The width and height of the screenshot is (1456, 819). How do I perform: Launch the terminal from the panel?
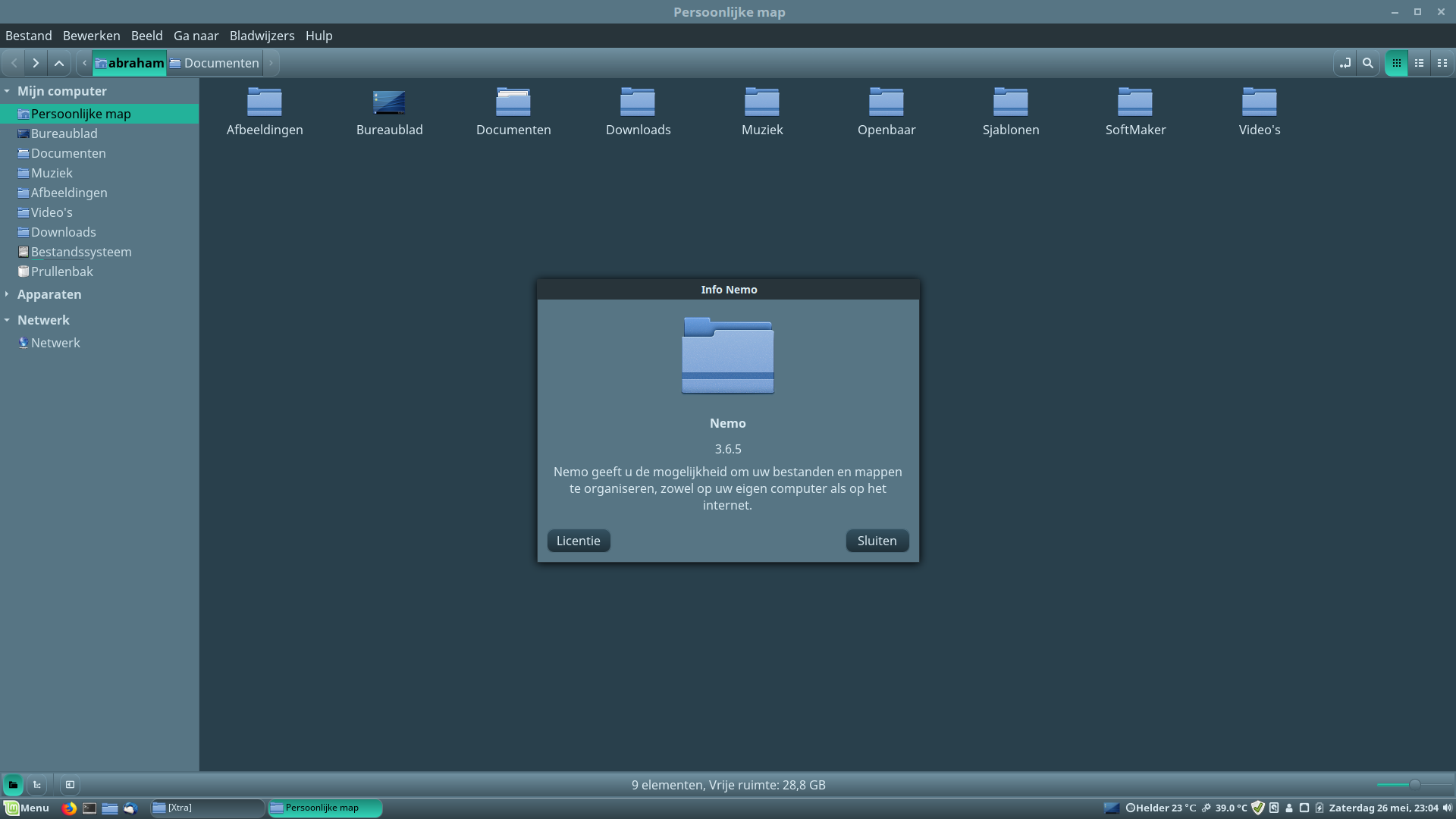[89, 808]
